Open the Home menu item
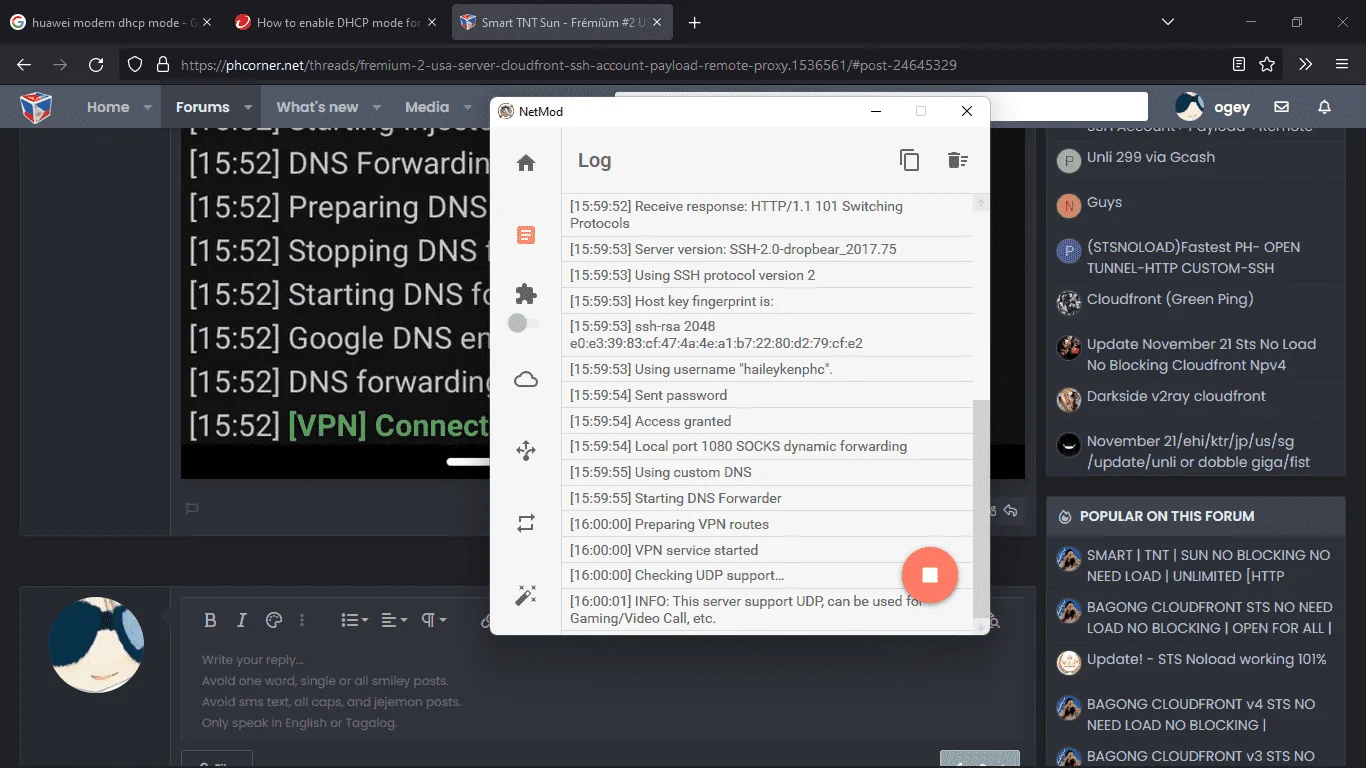Viewport: 1366px width, 768px height. click(108, 107)
